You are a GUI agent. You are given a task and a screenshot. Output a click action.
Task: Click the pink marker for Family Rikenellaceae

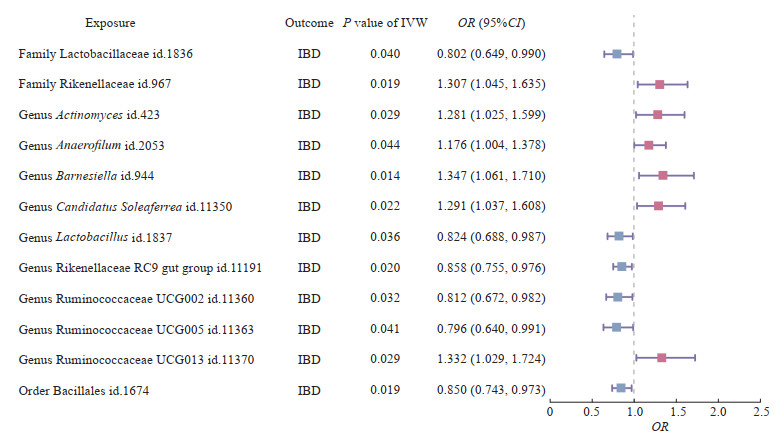pos(659,84)
